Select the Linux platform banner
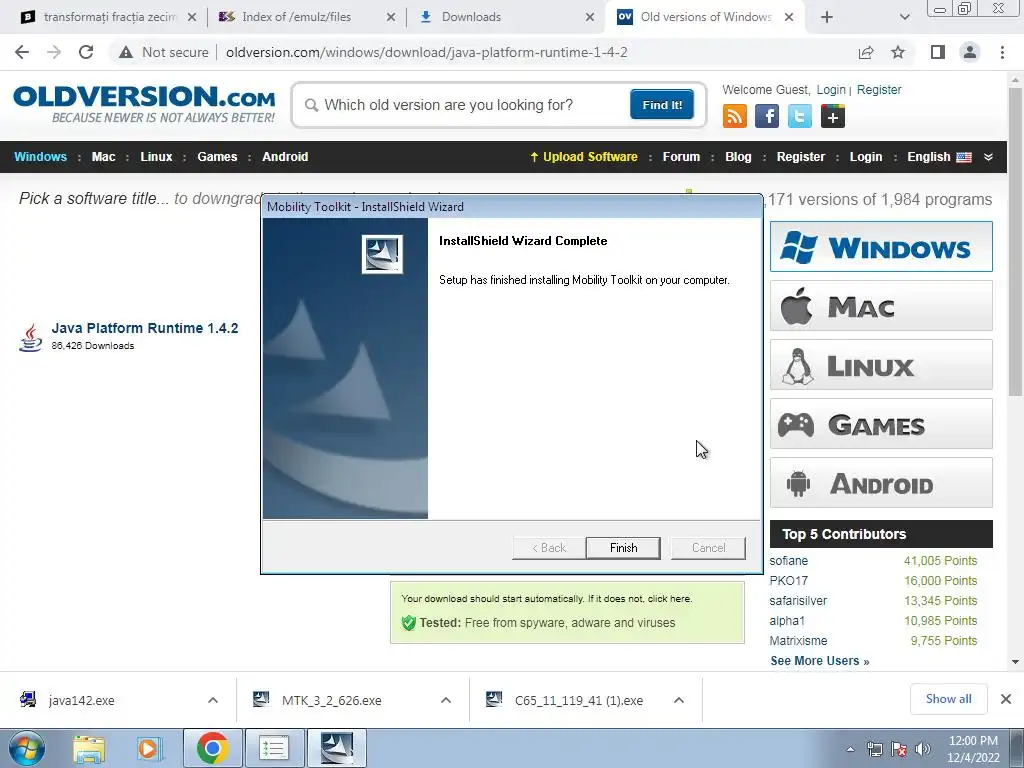Viewport: 1024px width, 768px height. (x=881, y=365)
